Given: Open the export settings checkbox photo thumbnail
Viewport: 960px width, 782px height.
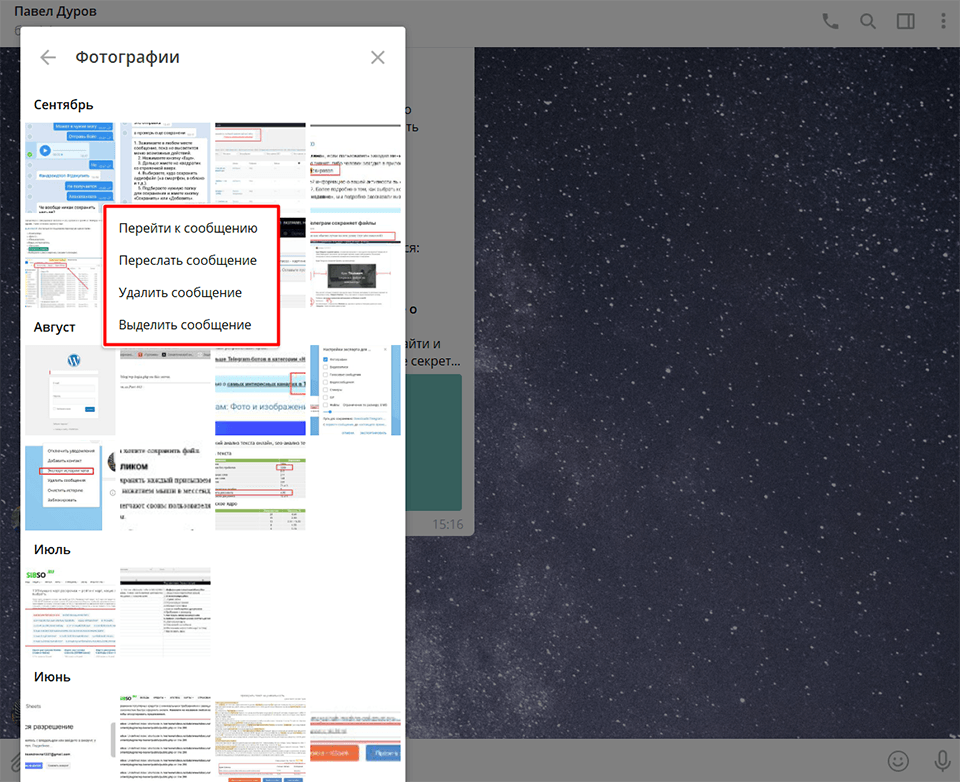Looking at the screenshot, I should click(x=355, y=390).
